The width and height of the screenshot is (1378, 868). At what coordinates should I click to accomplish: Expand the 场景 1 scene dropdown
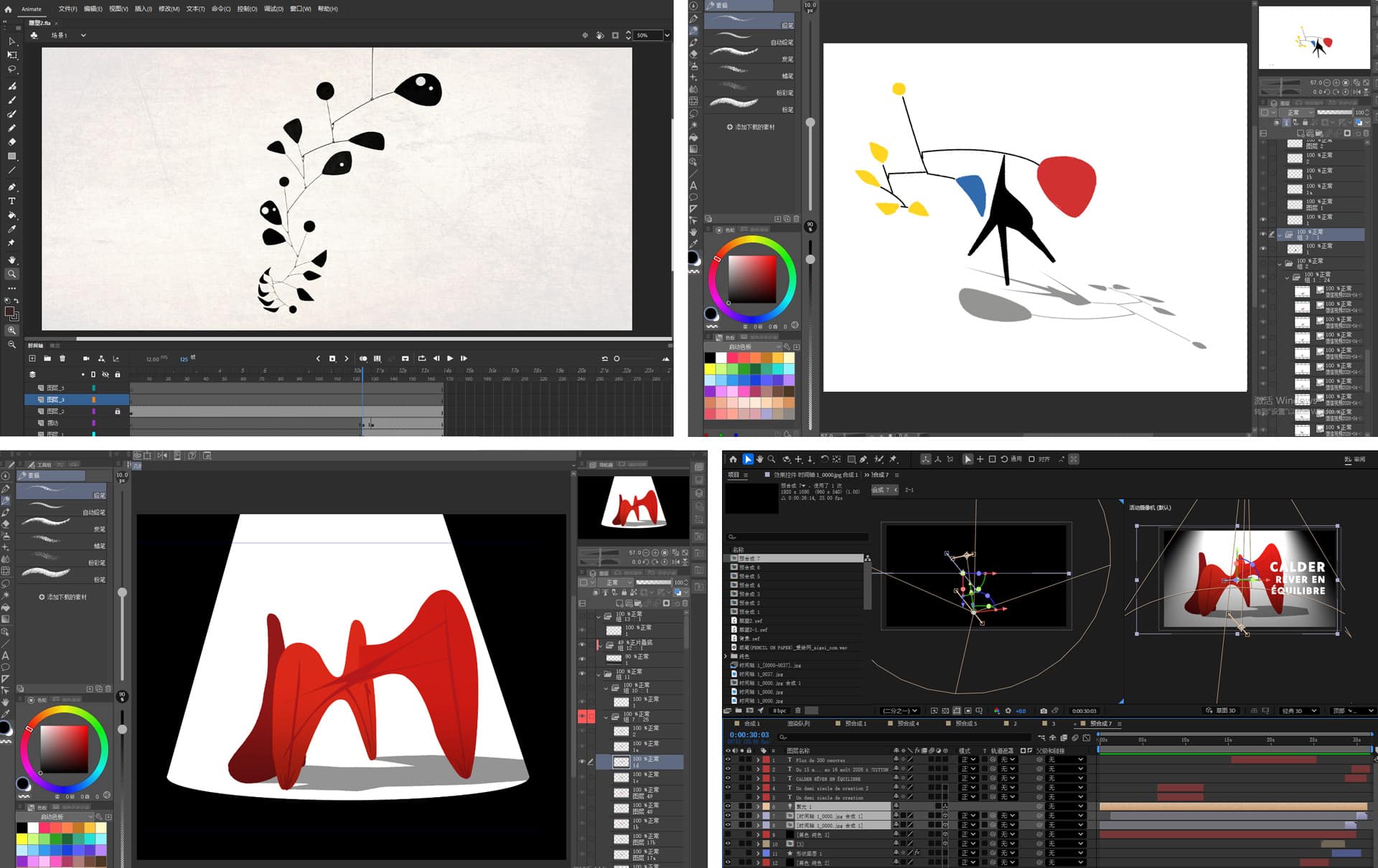(83, 35)
